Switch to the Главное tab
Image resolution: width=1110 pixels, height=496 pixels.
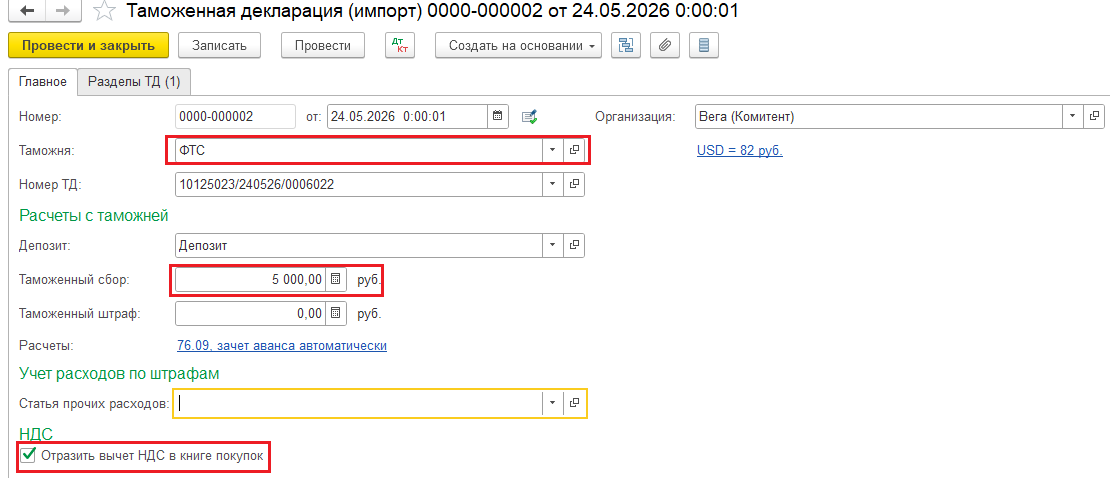(42, 81)
